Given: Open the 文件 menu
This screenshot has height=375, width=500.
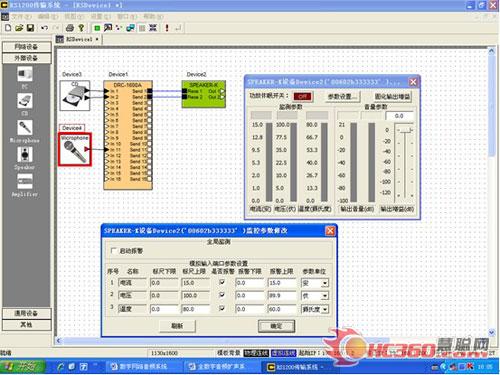Looking at the screenshot, I should pos(22,16).
